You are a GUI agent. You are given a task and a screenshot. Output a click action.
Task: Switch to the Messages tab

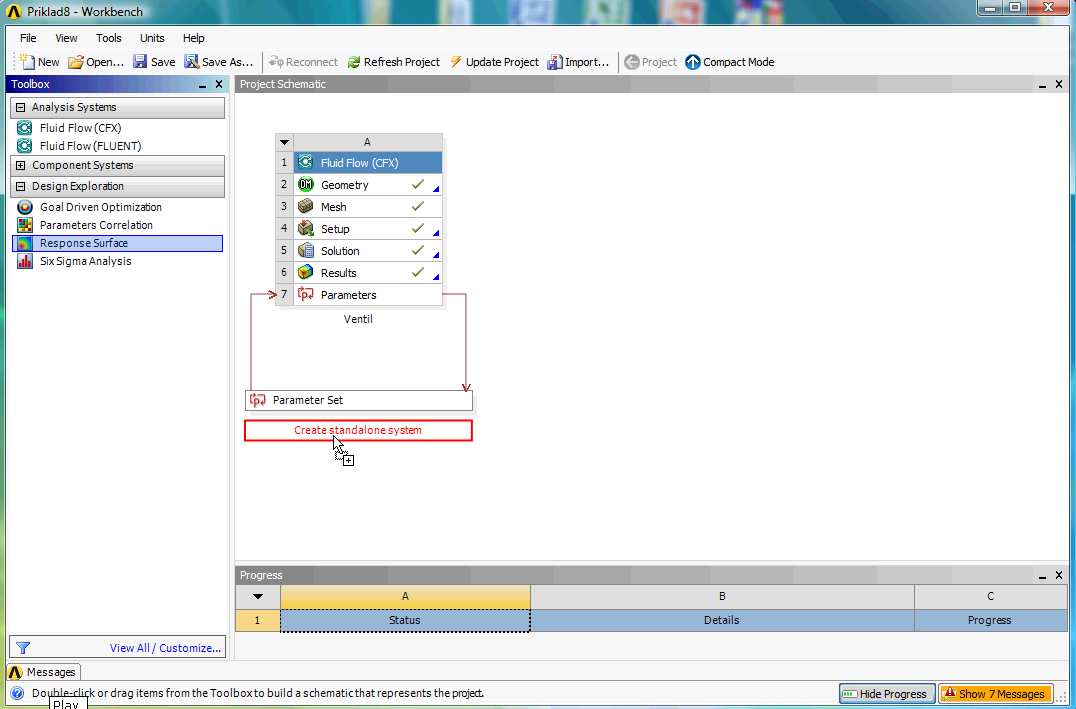tap(43, 672)
